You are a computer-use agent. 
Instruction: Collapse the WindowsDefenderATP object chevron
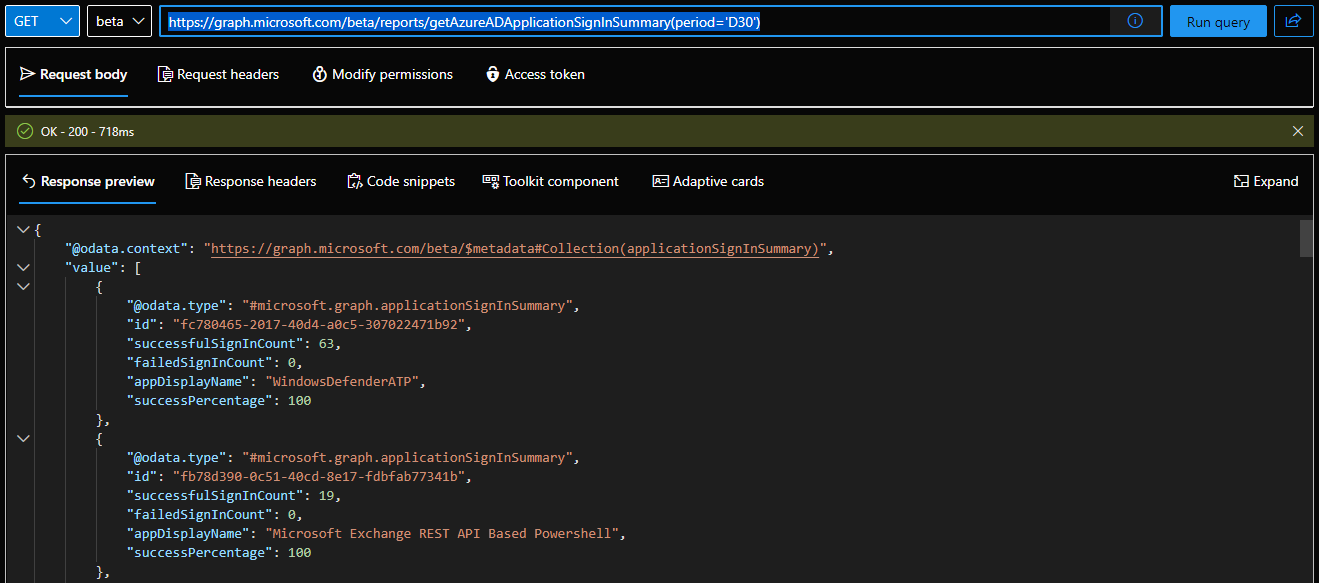[x=24, y=287]
